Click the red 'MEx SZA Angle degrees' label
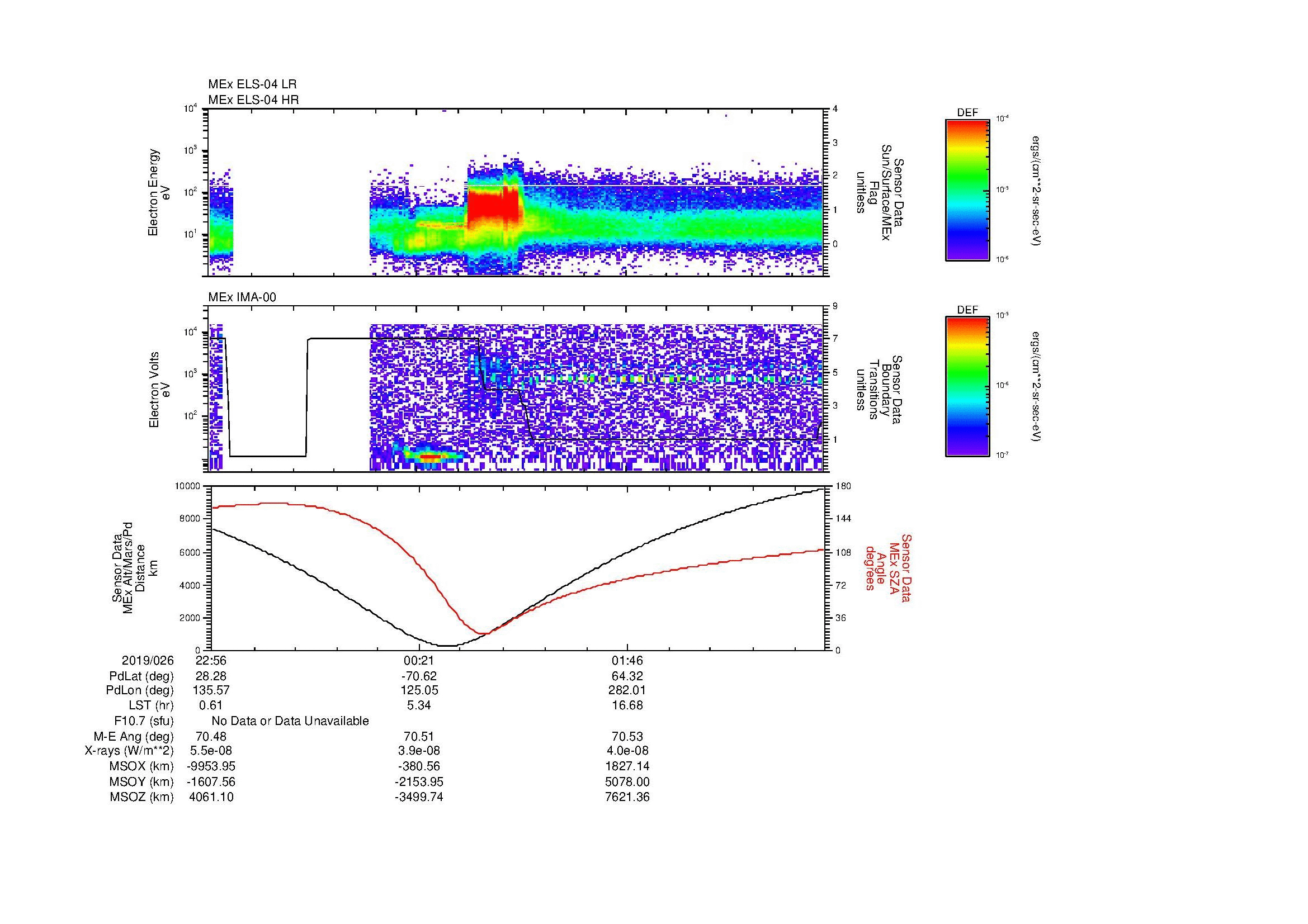Image resolution: width=1308 pixels, height=924 pixels. (x=887, y=567)
